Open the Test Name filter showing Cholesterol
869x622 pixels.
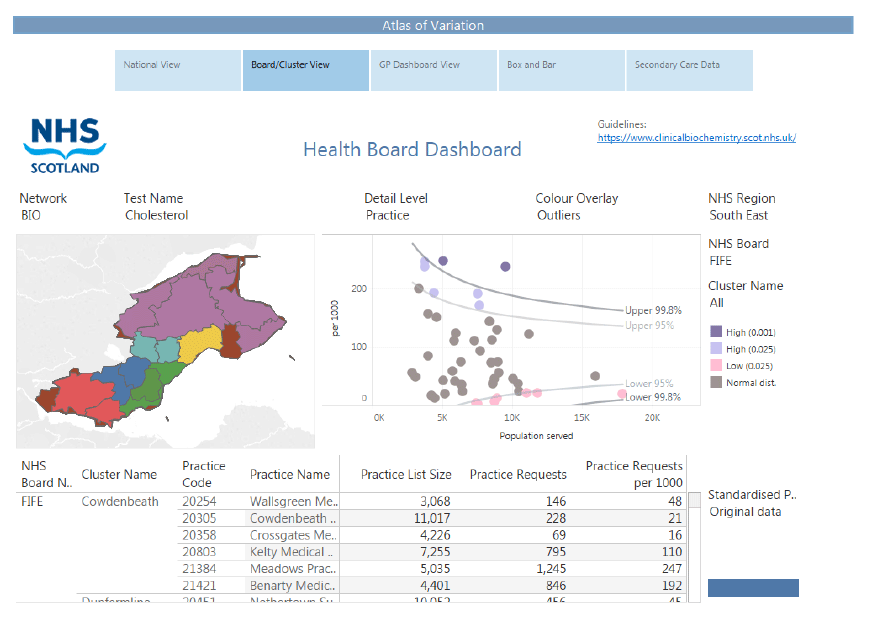[156, 215]
